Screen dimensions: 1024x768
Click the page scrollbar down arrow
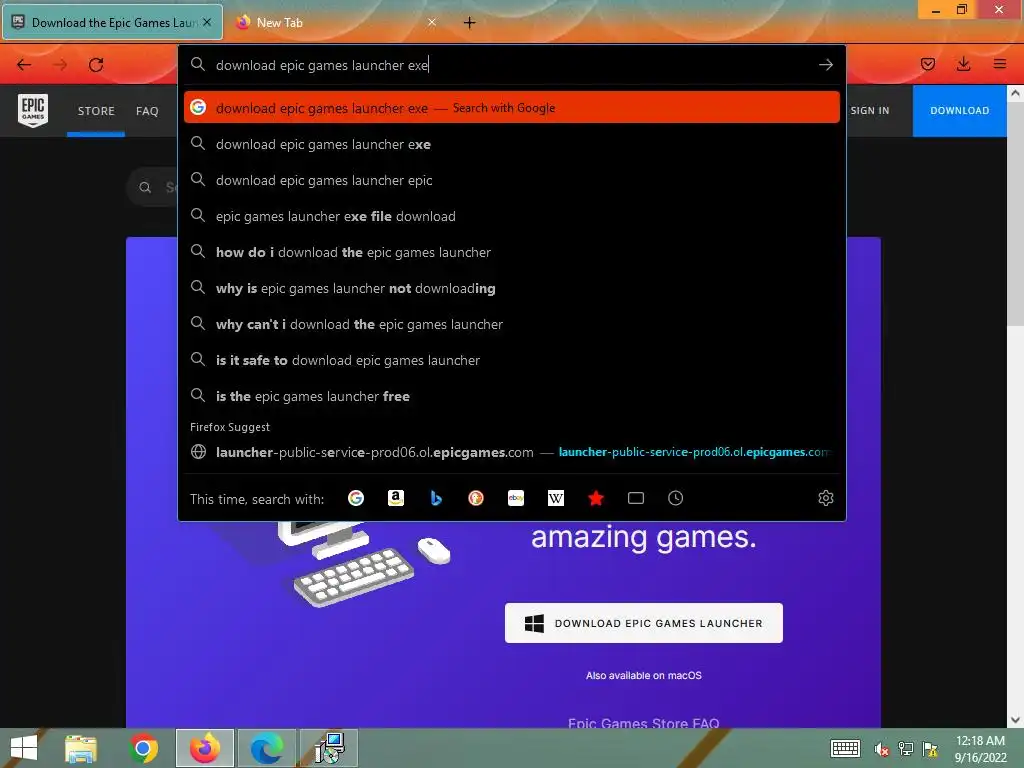1015,720
